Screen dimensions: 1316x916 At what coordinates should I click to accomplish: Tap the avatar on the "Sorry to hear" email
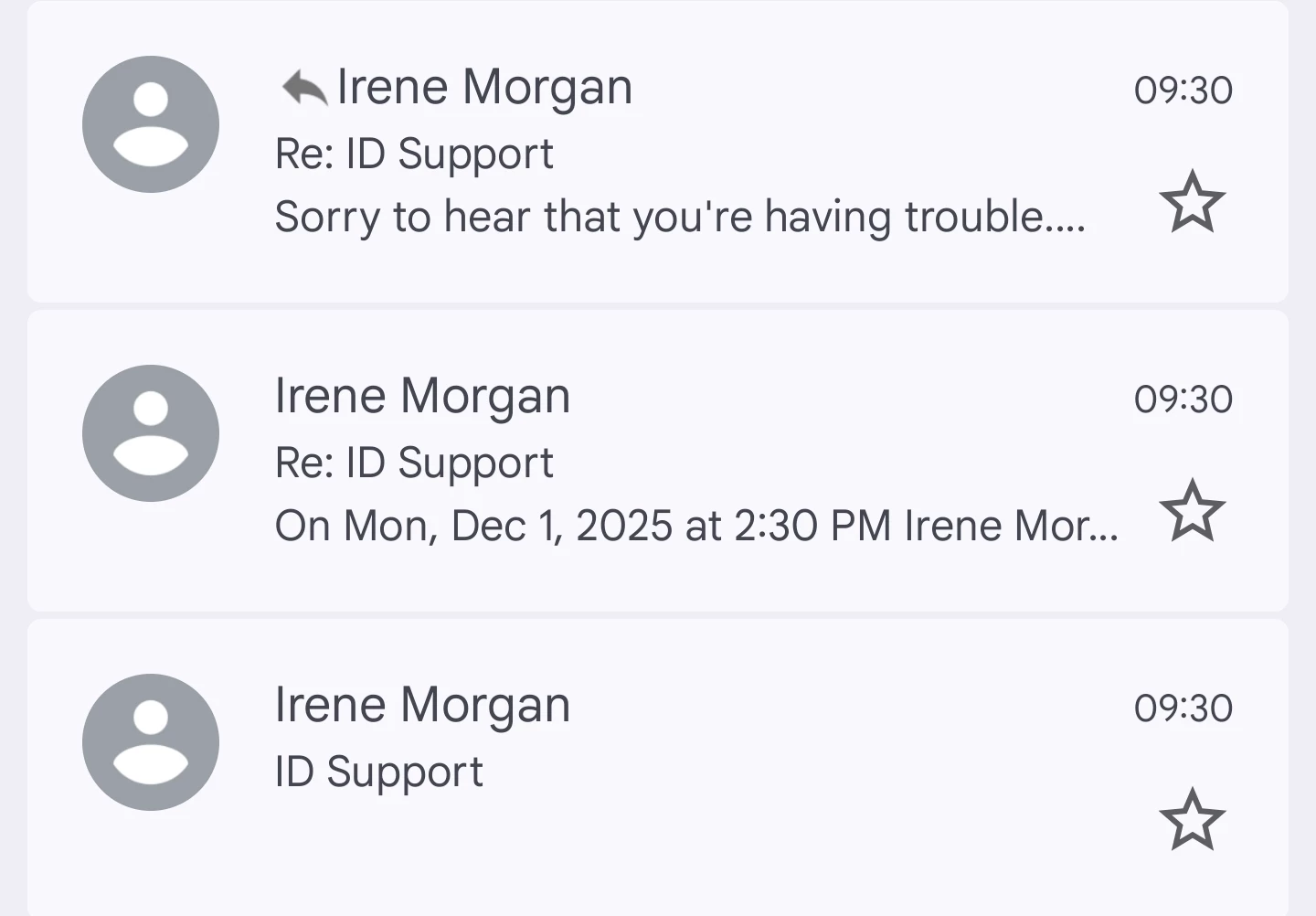pyautogui.click(x=151, y=124)
